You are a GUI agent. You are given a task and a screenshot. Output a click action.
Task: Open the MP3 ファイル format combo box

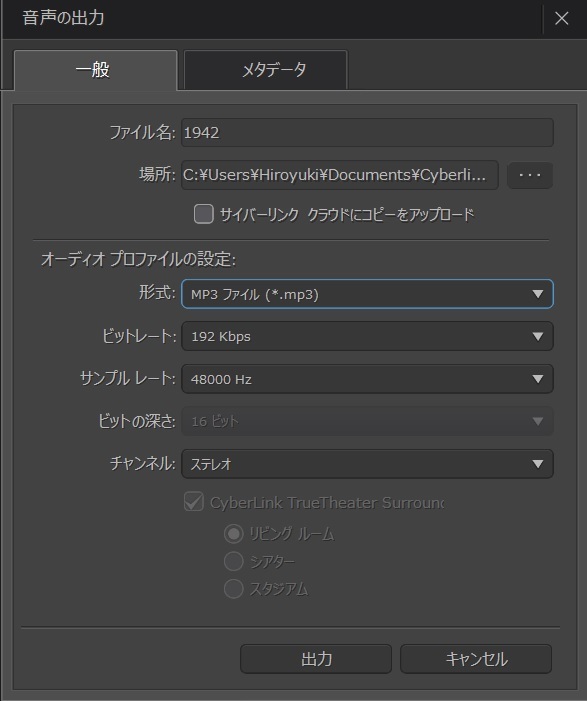pos(367,294)
